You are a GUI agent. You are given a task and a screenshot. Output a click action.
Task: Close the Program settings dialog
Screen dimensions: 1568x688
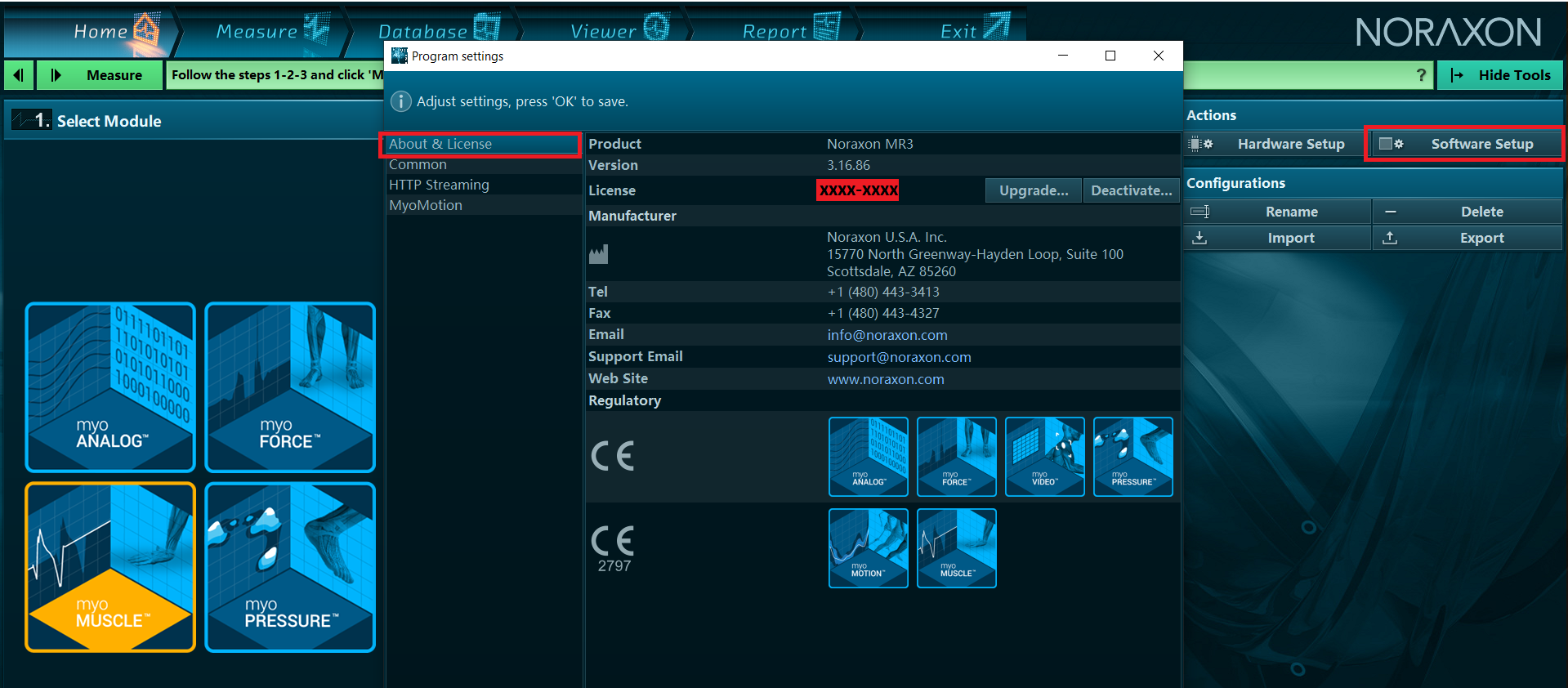point(1159,56)
